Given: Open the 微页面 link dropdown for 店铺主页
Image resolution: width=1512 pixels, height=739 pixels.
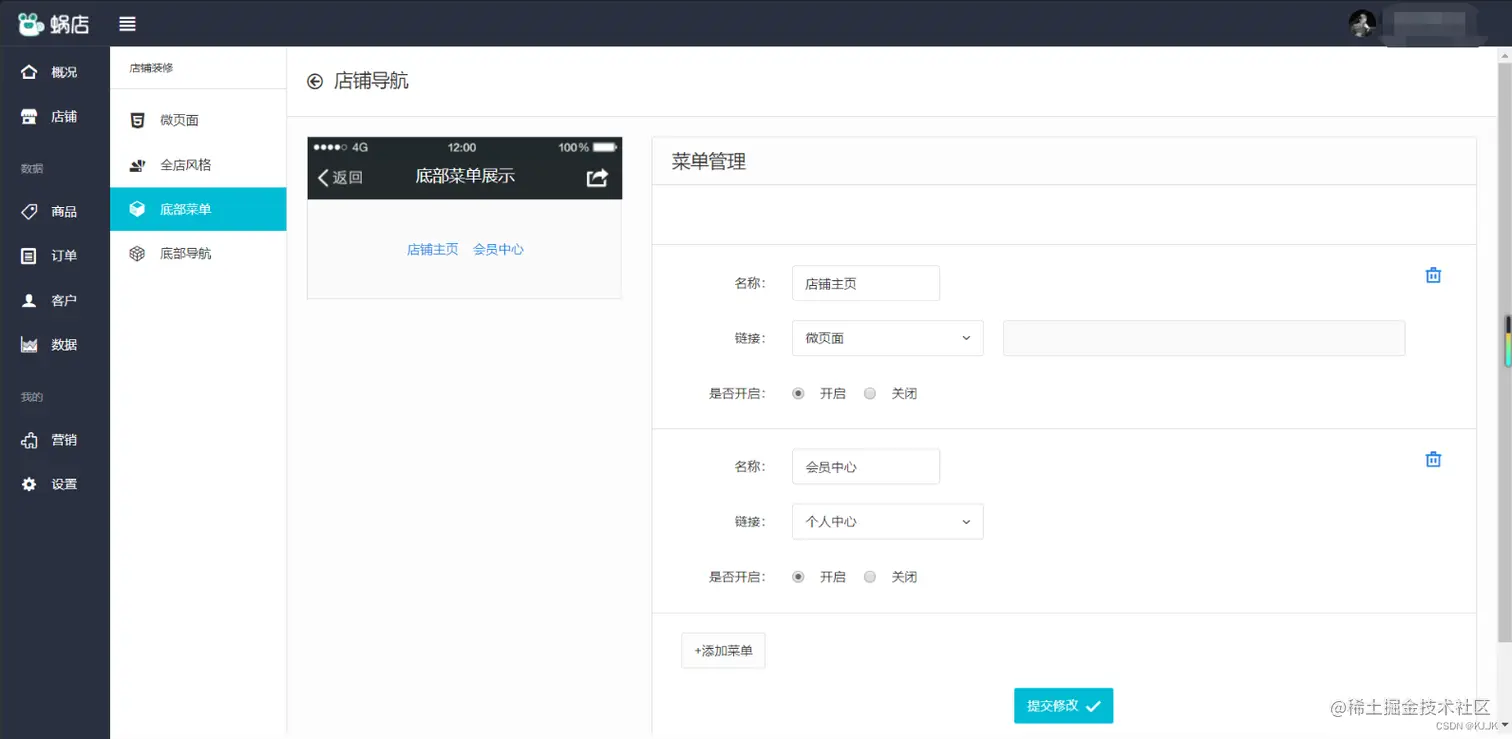Looking at the screenshot, I should [887, 338].
